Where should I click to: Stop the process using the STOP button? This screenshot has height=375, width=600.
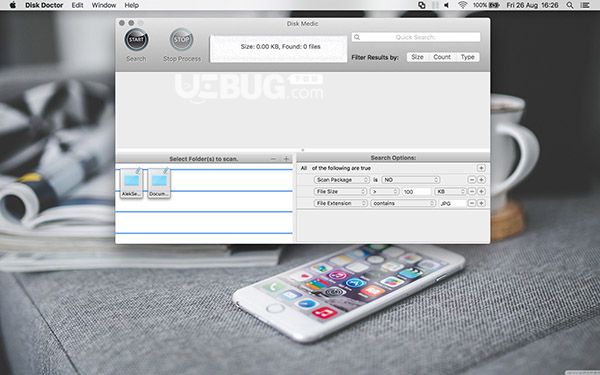coord(181,39)
